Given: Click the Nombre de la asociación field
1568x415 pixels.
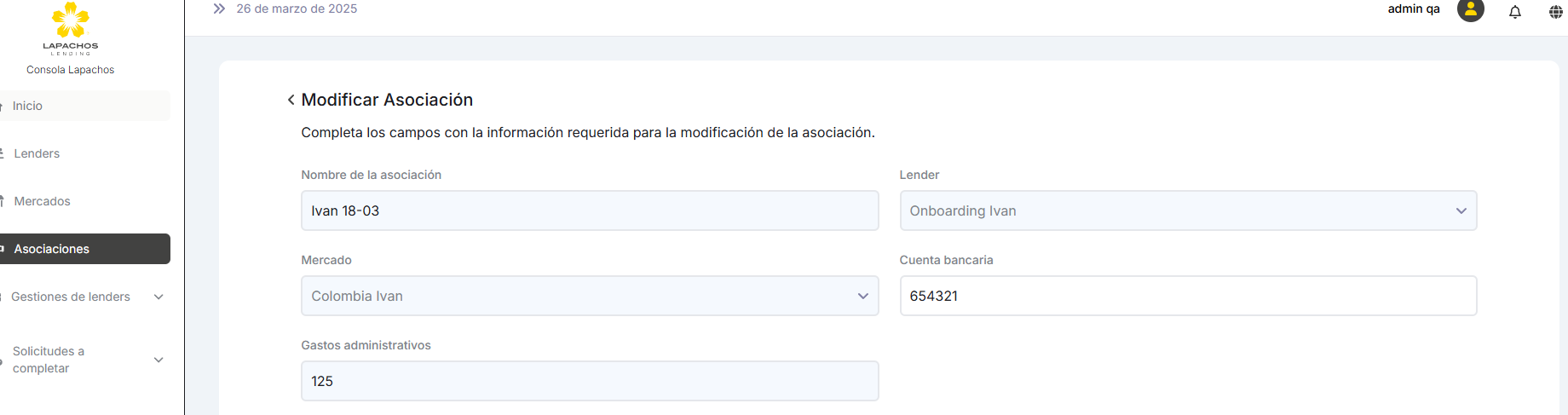Looking at the screenshot, I should 589,210.
